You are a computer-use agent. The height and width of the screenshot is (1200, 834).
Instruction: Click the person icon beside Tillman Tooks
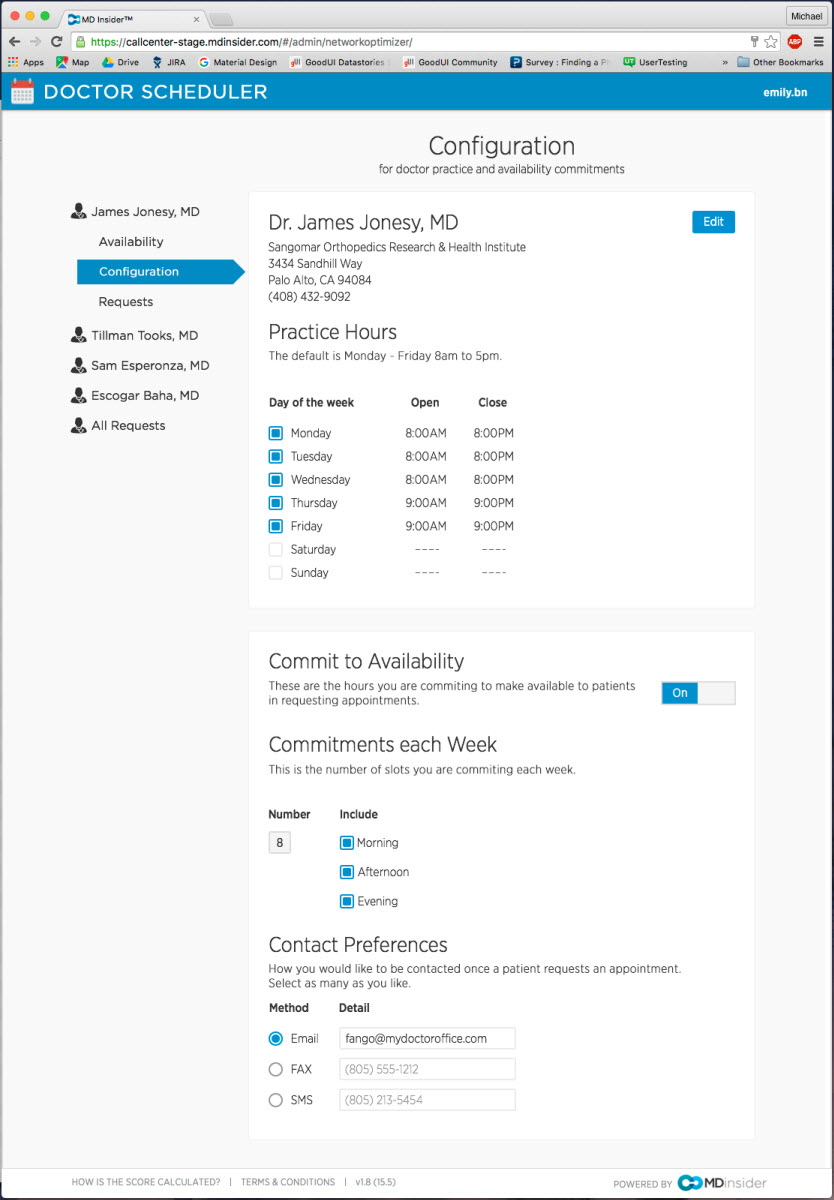point(78,335)
